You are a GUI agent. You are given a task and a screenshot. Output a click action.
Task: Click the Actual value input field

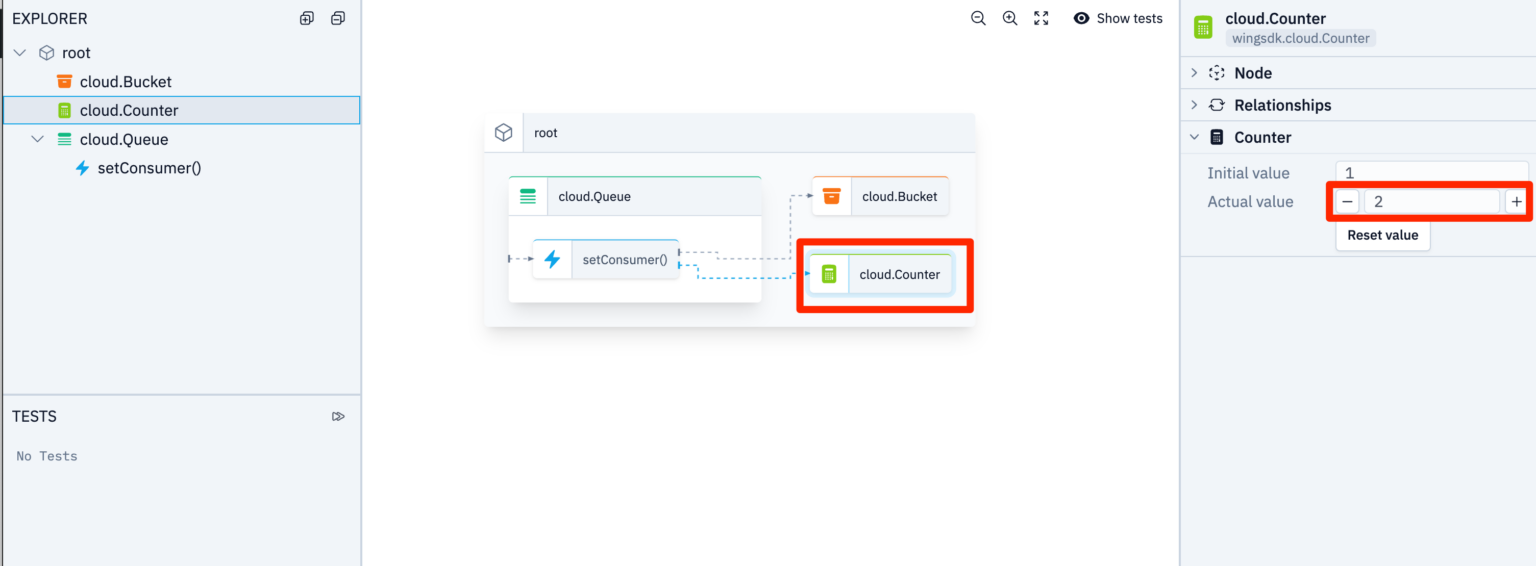1431,202
